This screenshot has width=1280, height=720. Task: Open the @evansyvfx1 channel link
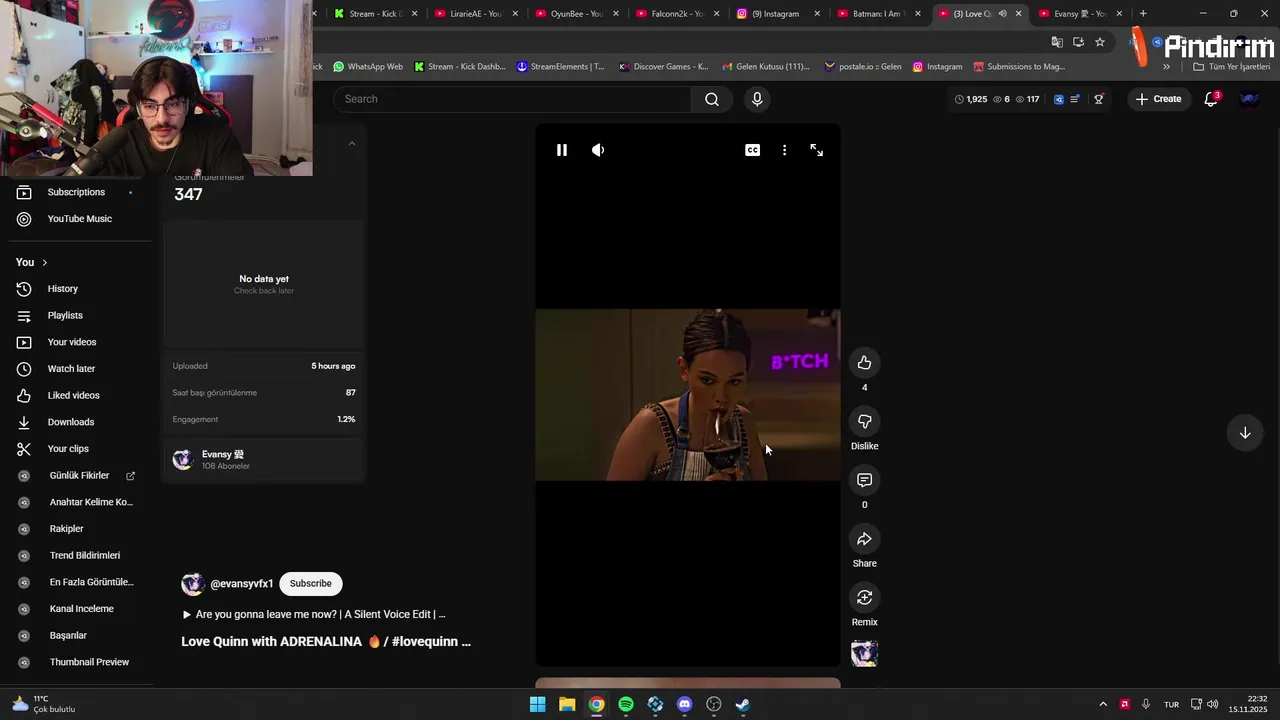[241, 584]
